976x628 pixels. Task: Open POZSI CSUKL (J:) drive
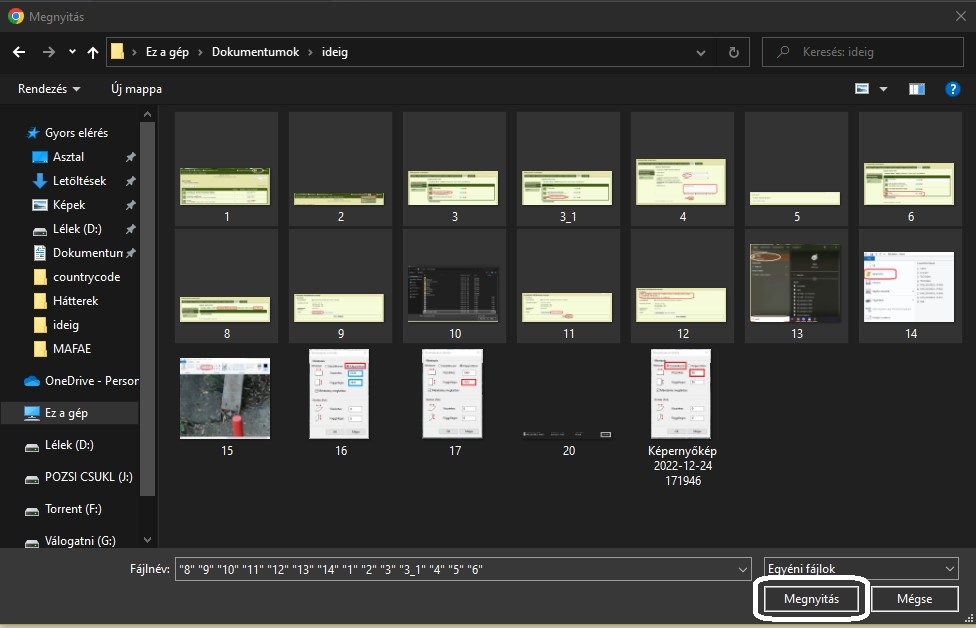pos(88,477)
